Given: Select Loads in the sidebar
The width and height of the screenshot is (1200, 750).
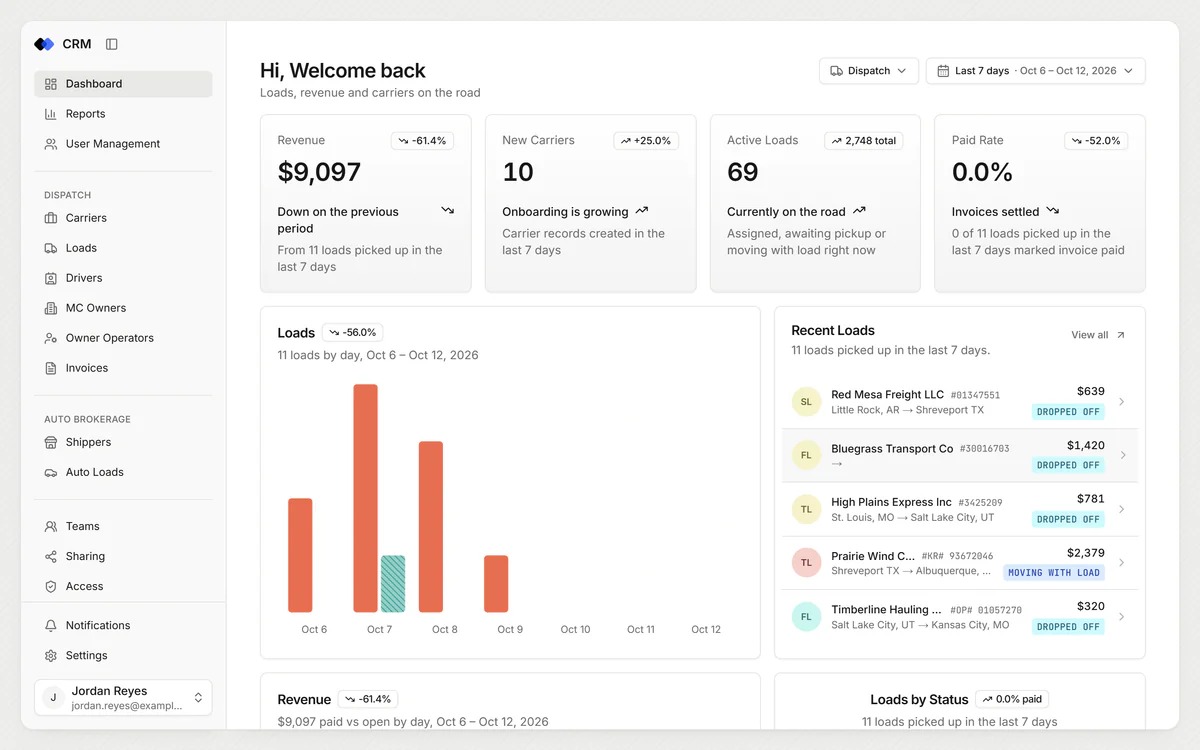Looking at the screenshot, I should coord(123,248).
